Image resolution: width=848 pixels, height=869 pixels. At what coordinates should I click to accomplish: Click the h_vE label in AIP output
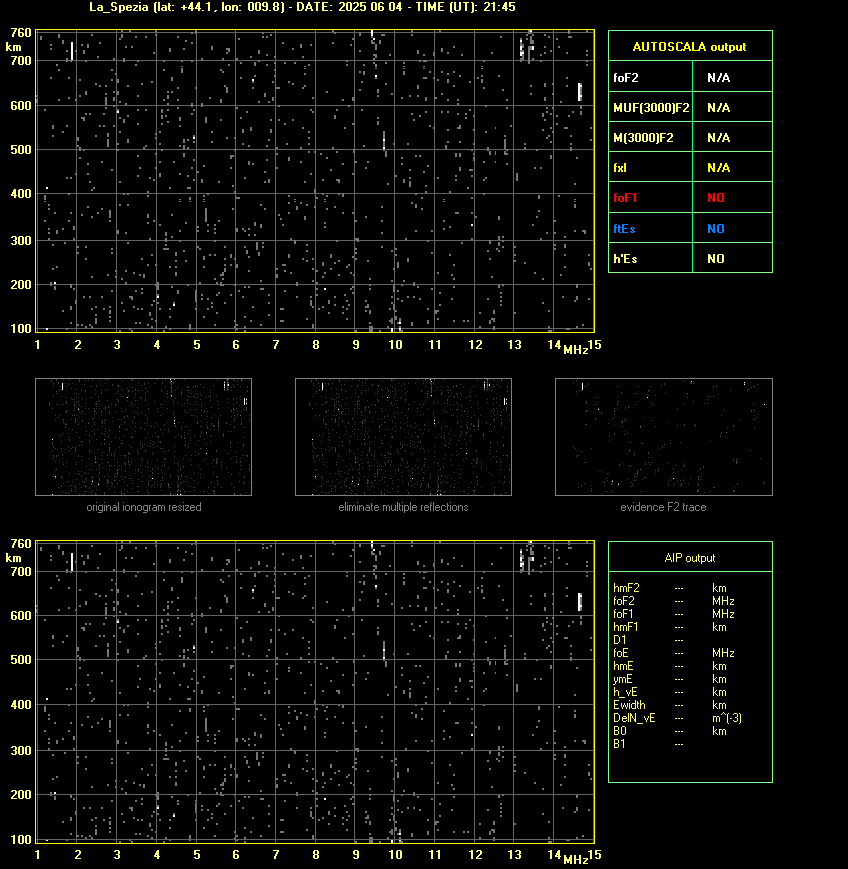pyautogui.click(x=625, y=692)
